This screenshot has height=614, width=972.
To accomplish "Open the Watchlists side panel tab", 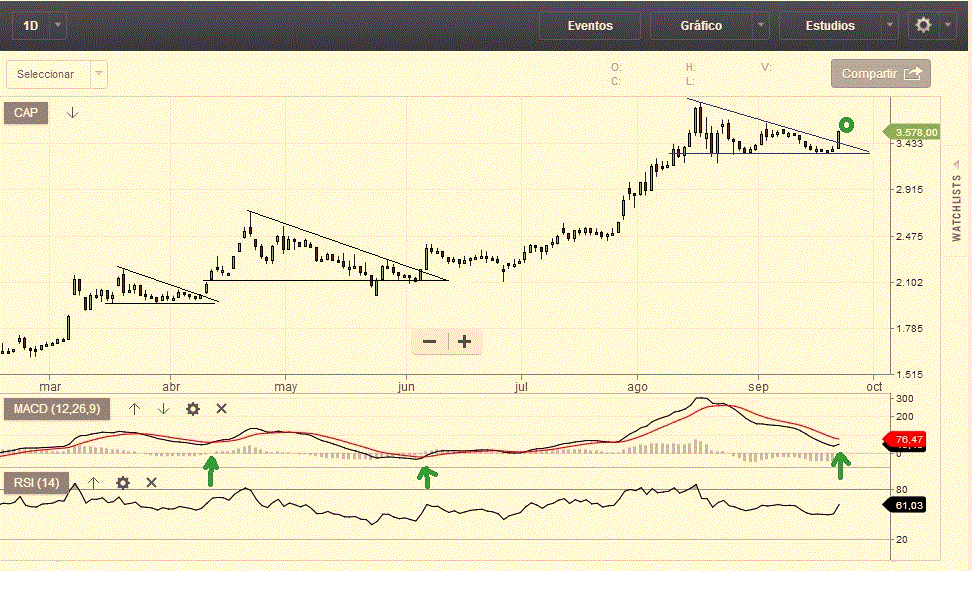I will (956, 202).
